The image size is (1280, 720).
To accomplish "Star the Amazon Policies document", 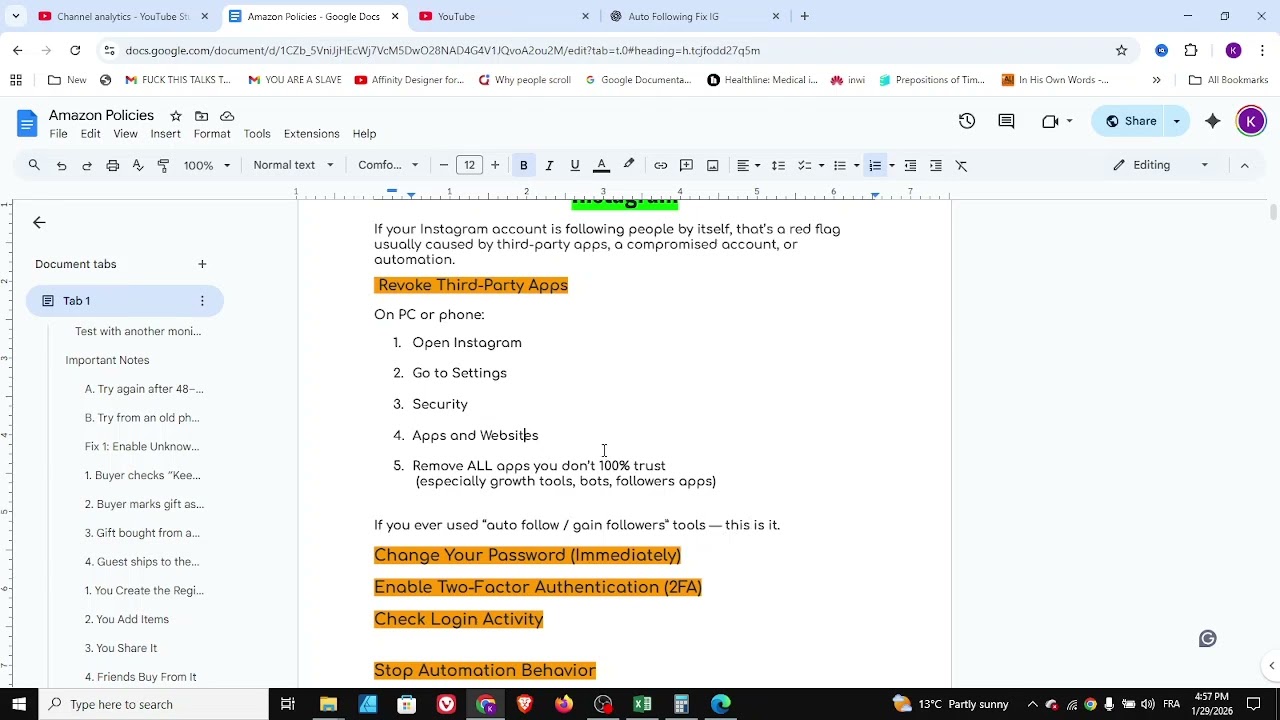I will [176, 116].
